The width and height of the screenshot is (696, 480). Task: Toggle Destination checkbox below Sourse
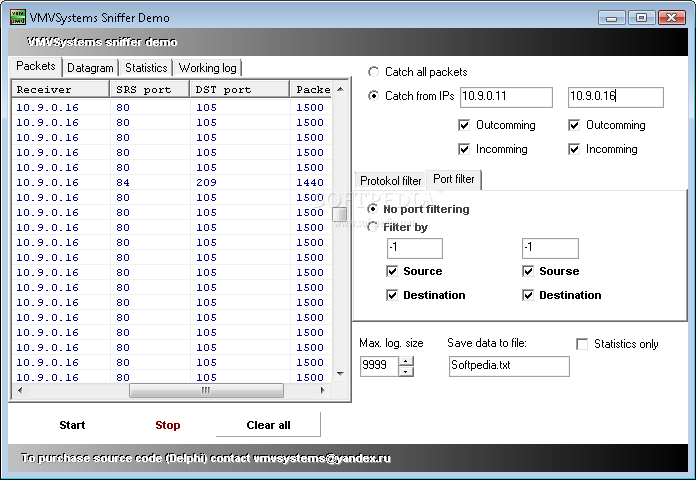click(528, 295)
